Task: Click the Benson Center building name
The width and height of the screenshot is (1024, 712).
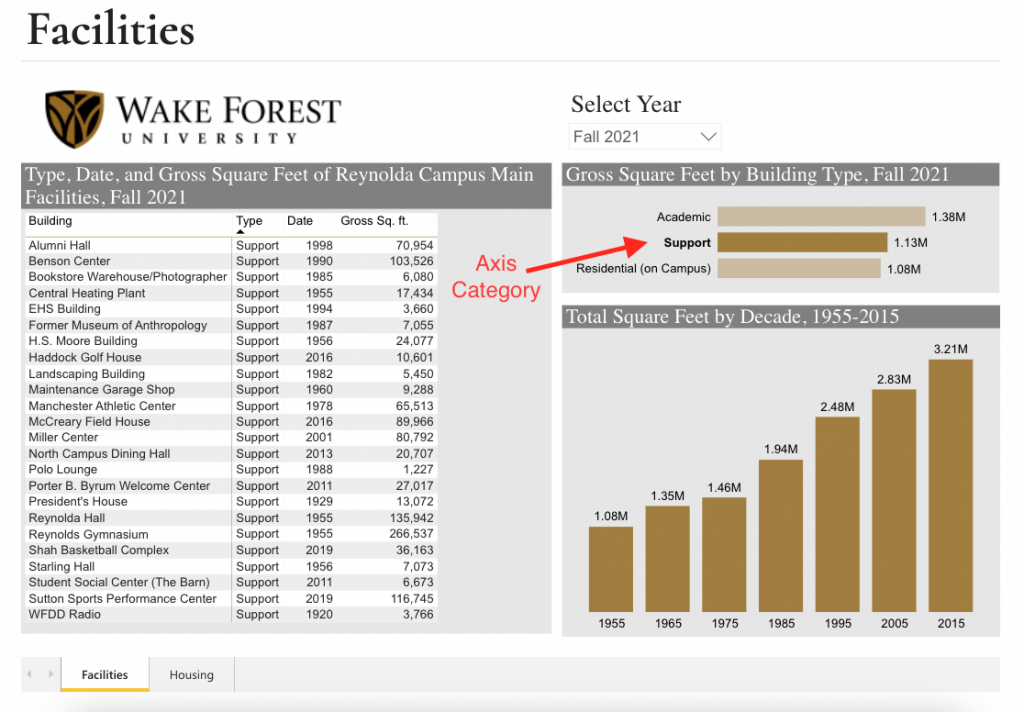Action: point(69,261)
